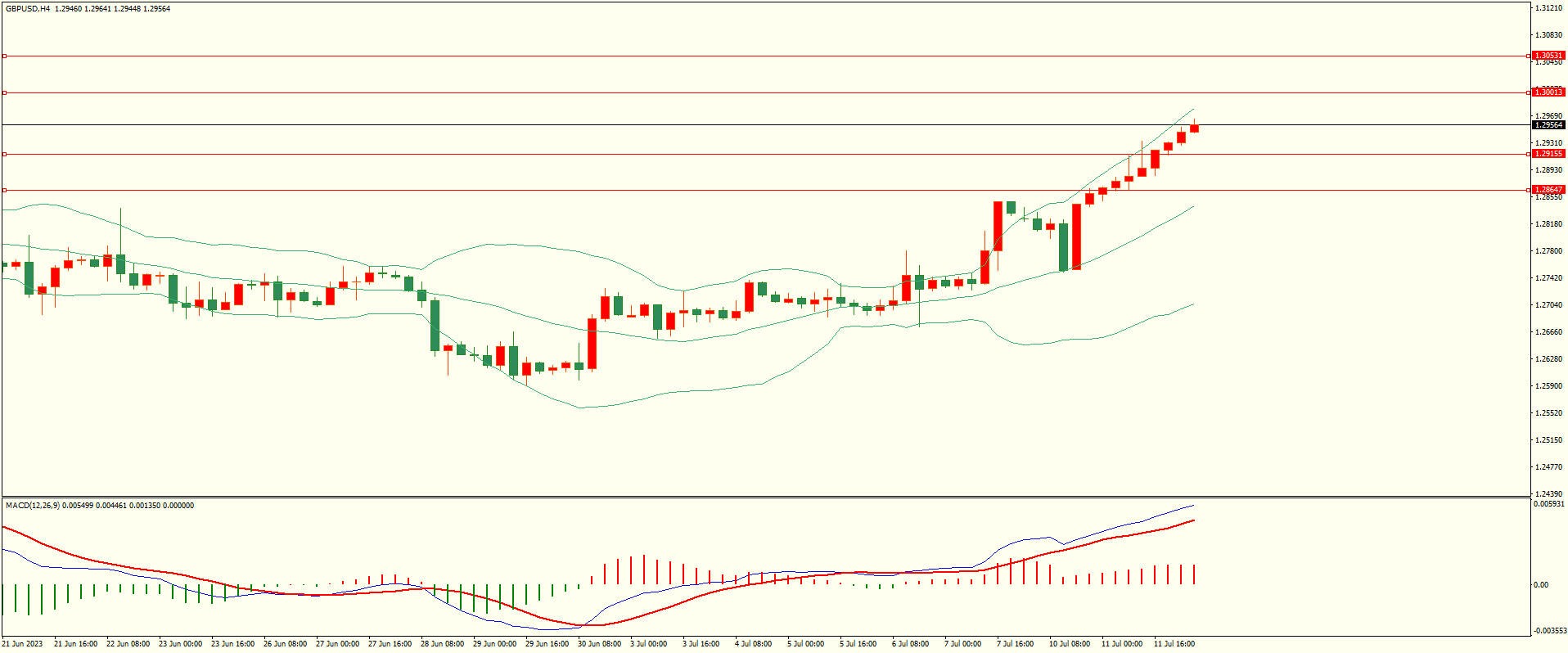This screenshot has width=1568, height=653.
Task: Click the tall red candle at 10 Jul 08:00
Action: (x=1076, y=236)
